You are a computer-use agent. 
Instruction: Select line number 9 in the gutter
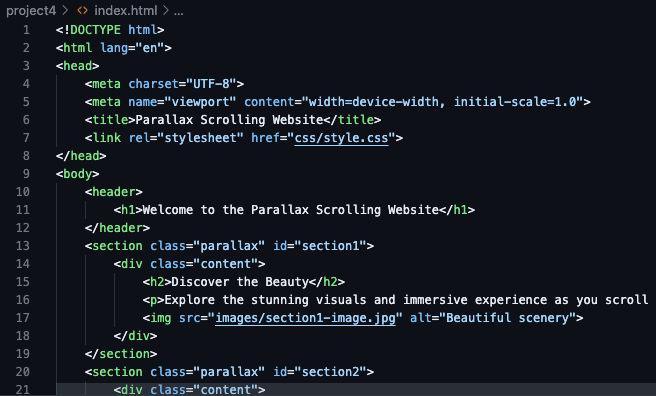click(26, 174)
